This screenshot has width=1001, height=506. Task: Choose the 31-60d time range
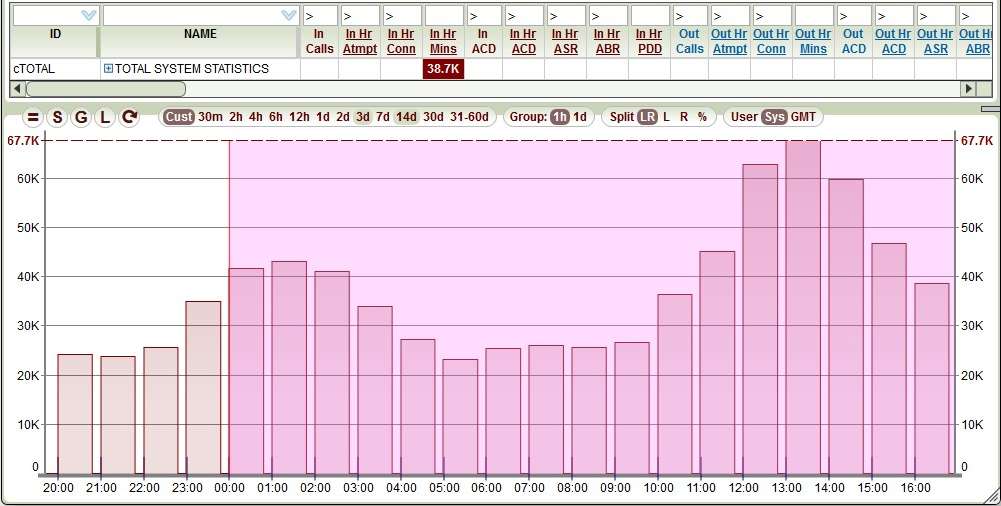[469, 117]
